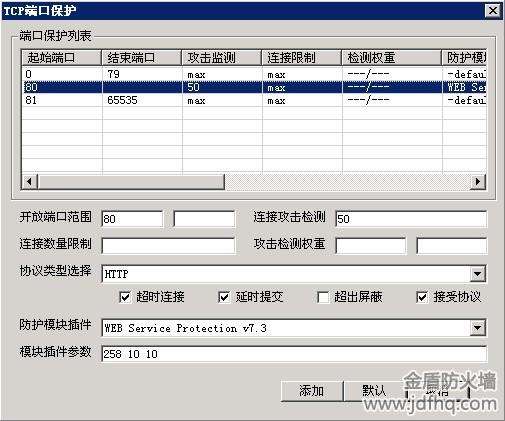The image size is (505, 421).
Task: Click the horizontal scrollbar thumb of the list
Action: click(x=131, y=182)
